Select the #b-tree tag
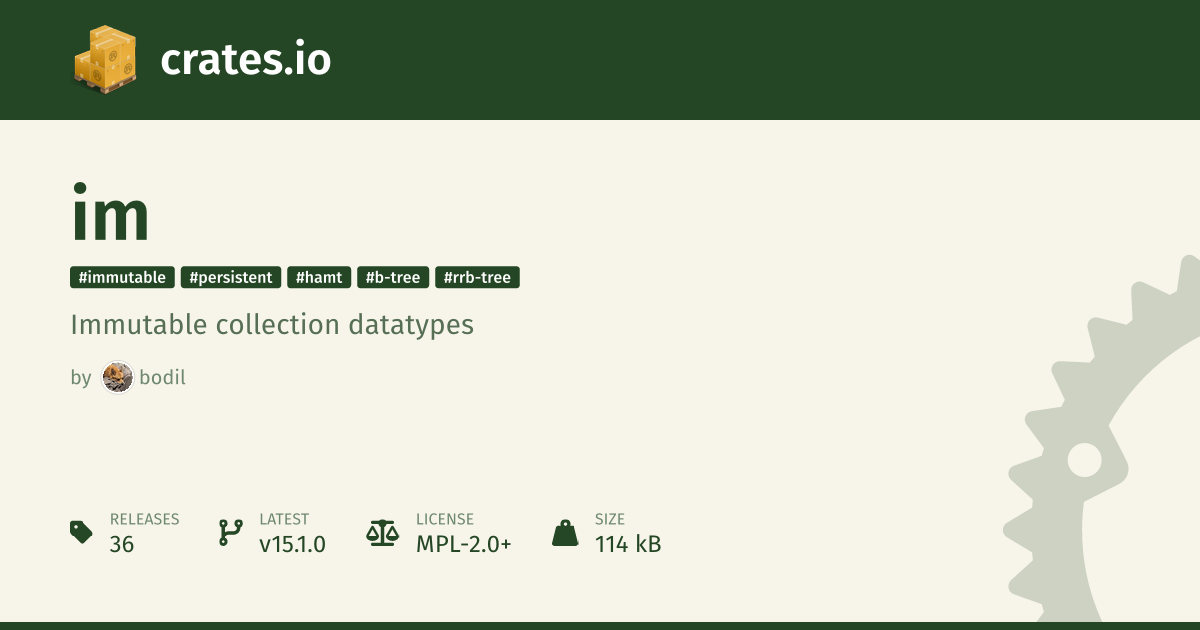The height and width of the screenshot is (630, 1200). pyautogui.click(x=393, y=277)
